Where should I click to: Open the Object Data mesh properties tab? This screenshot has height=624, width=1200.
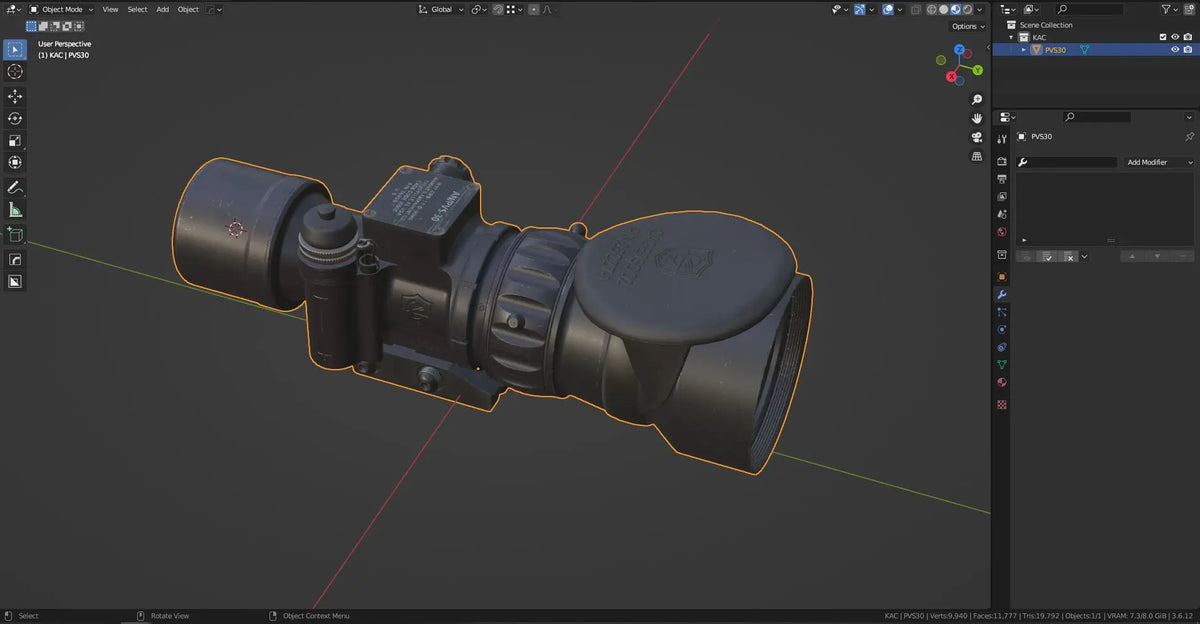(1002, 365)
